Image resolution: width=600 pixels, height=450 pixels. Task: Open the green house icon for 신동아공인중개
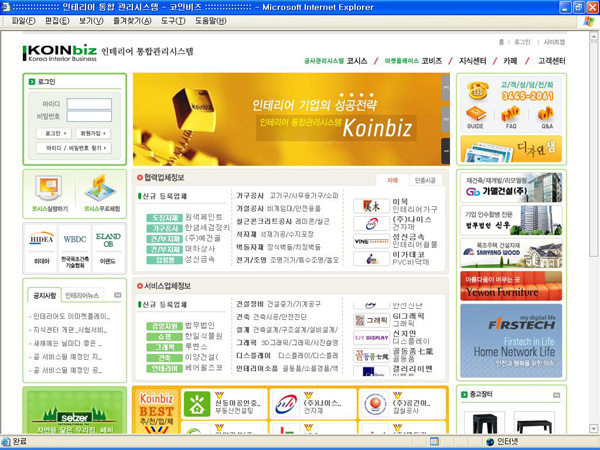(x=197, y=404)
